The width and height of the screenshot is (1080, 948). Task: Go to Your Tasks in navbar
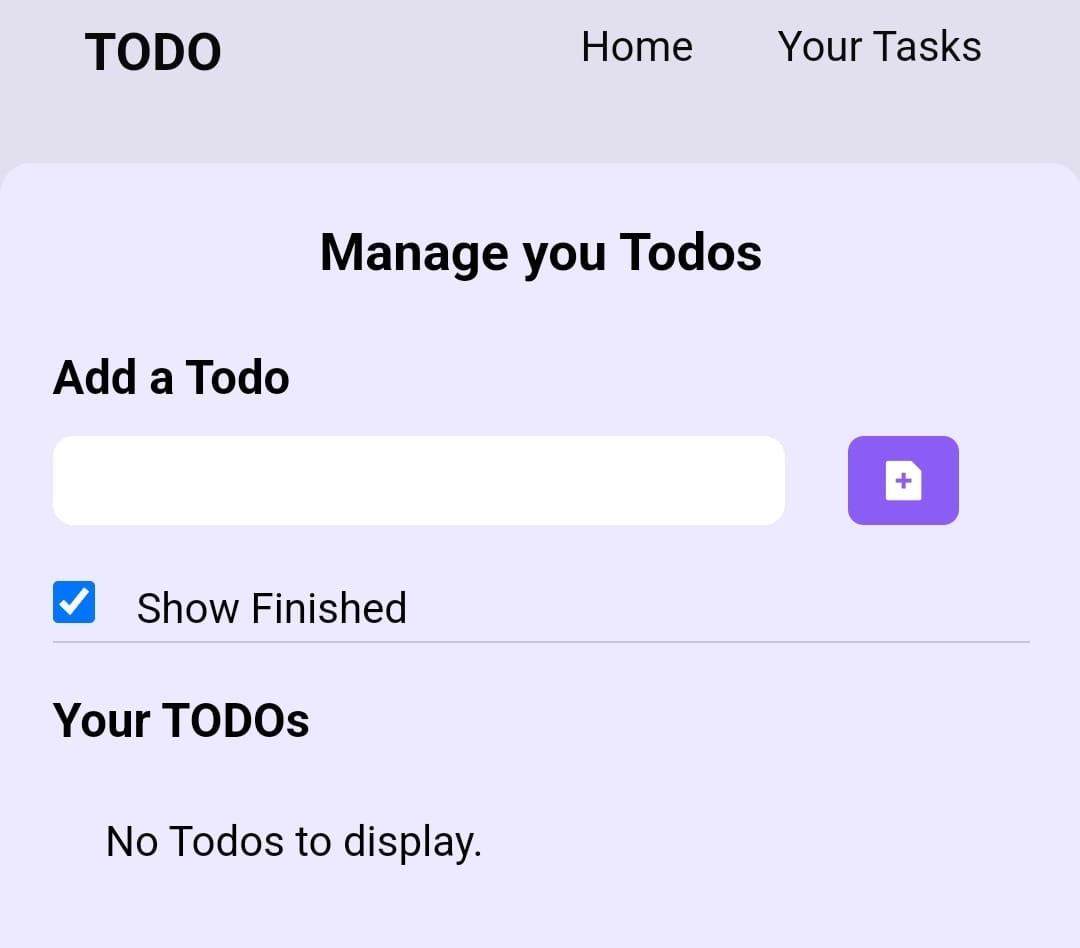[x=879, y=47]
